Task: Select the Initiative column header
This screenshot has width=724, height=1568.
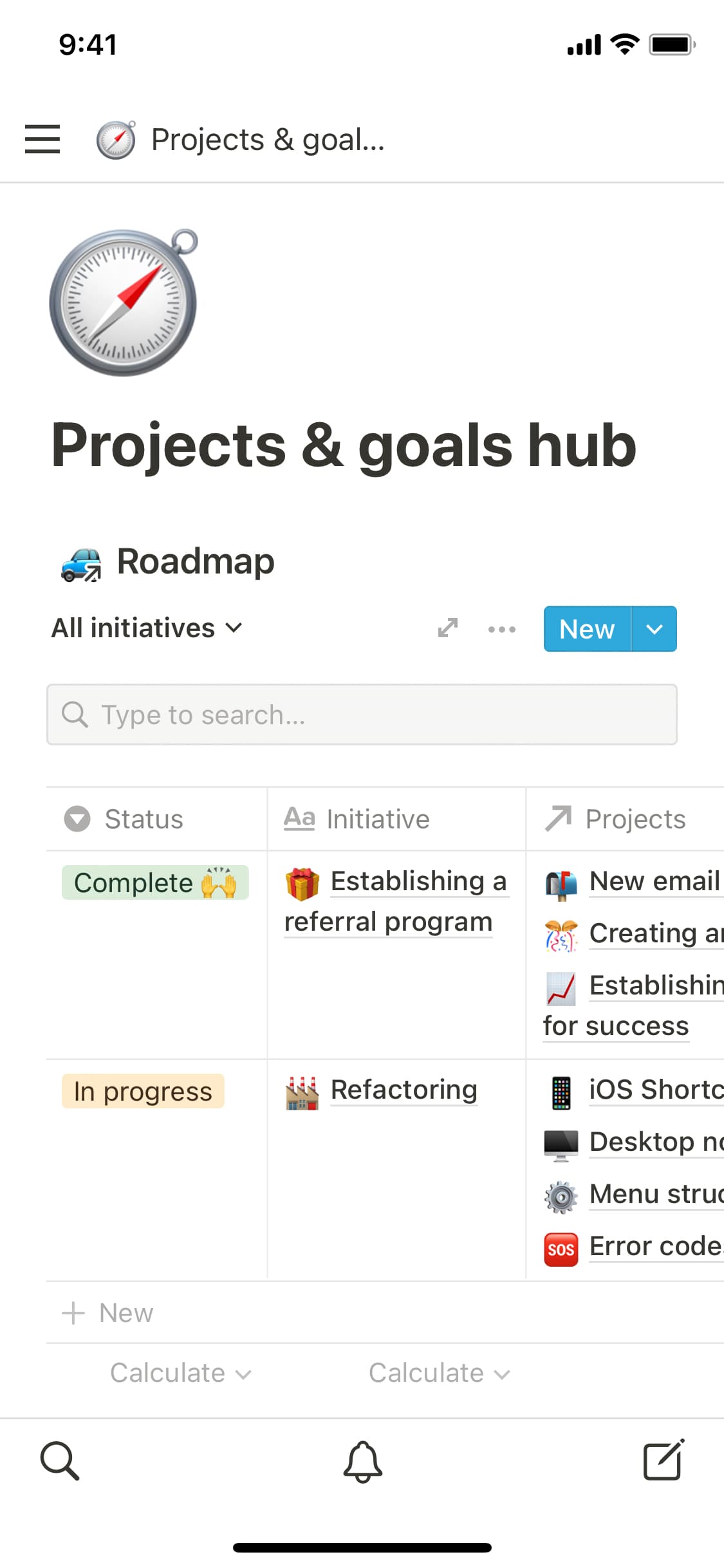Action: tap(377, 819)
